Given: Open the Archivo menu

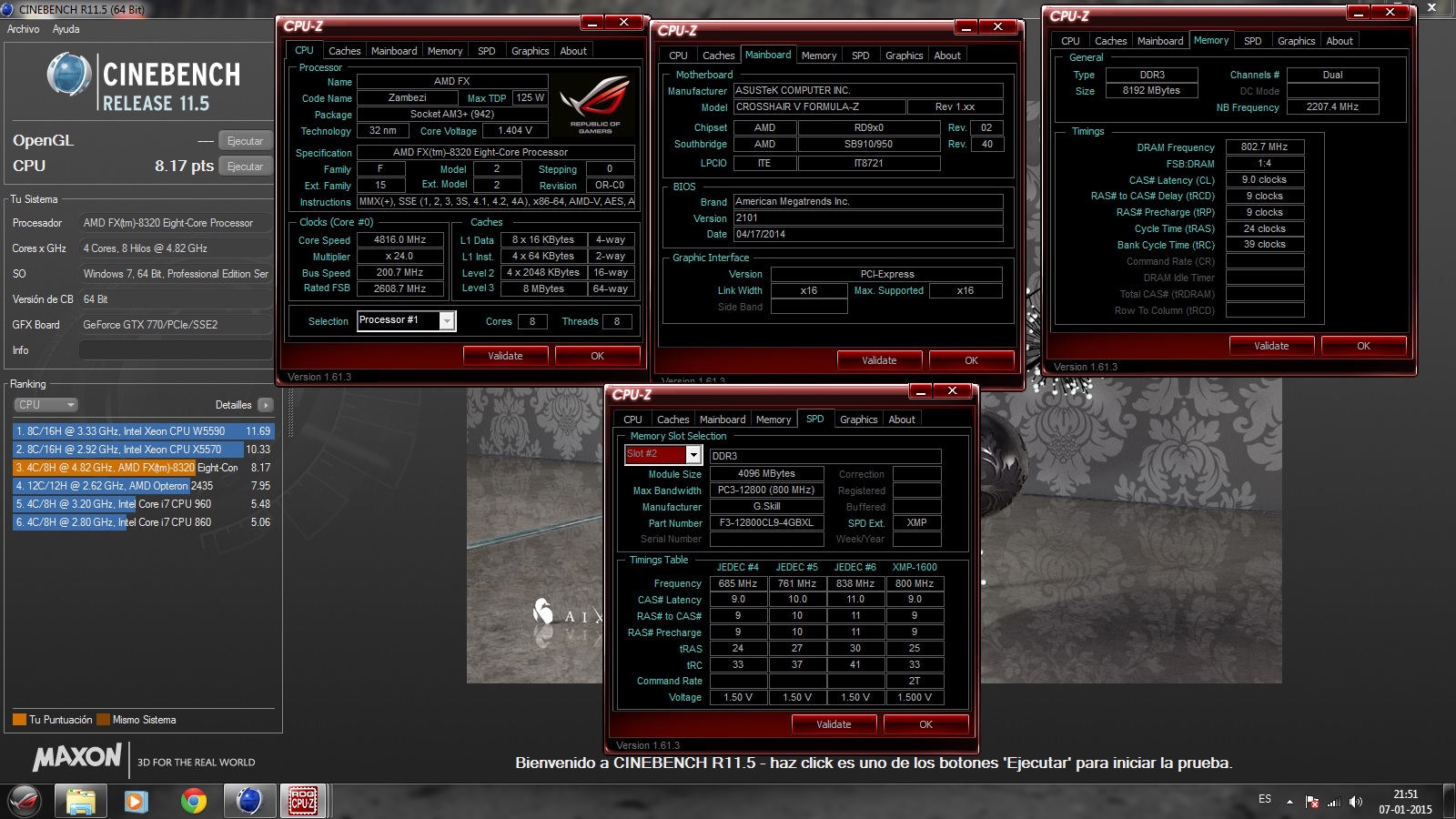Looking at the screenshot, I should click(x=24, y=29).
